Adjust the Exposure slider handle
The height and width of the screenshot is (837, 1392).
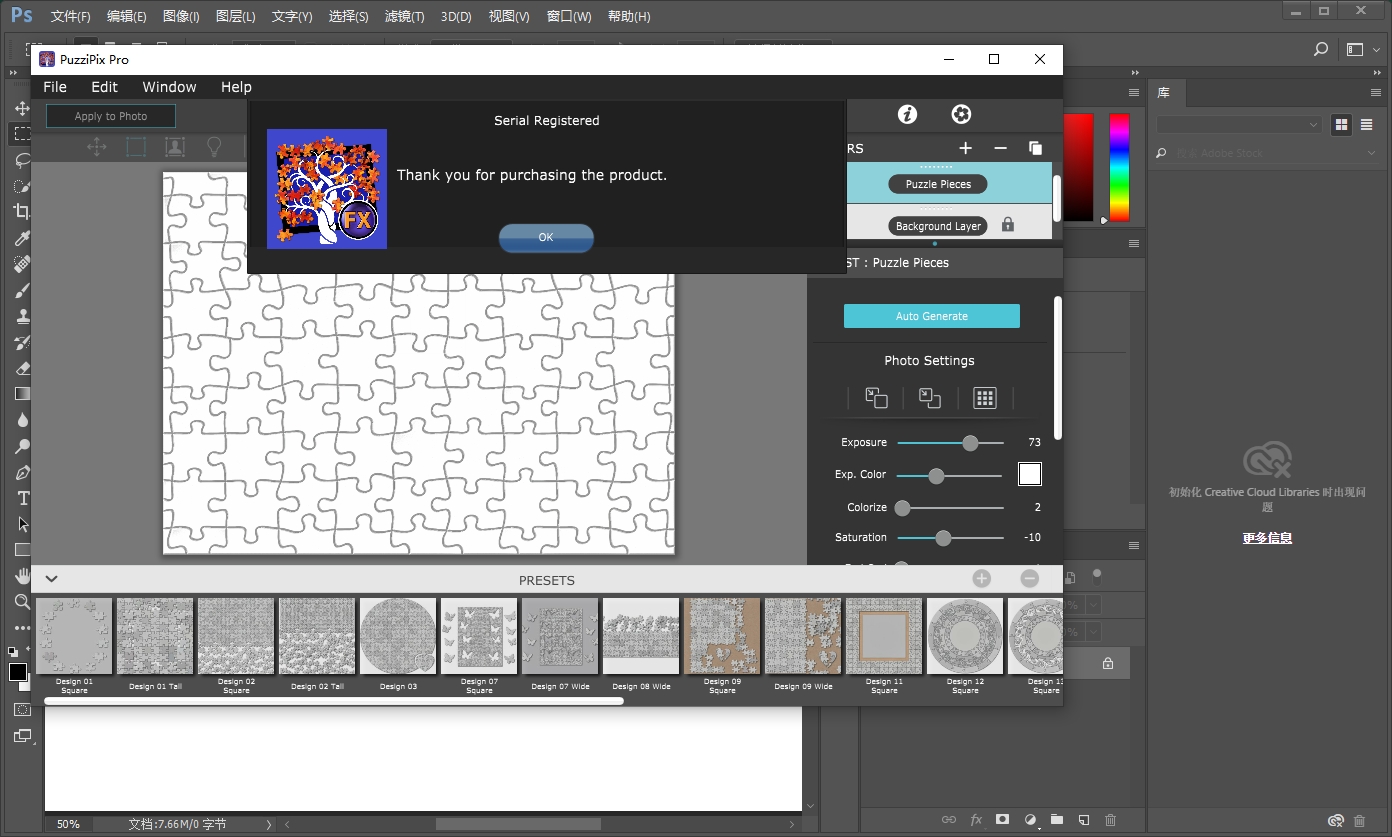(x=970, y=442)
